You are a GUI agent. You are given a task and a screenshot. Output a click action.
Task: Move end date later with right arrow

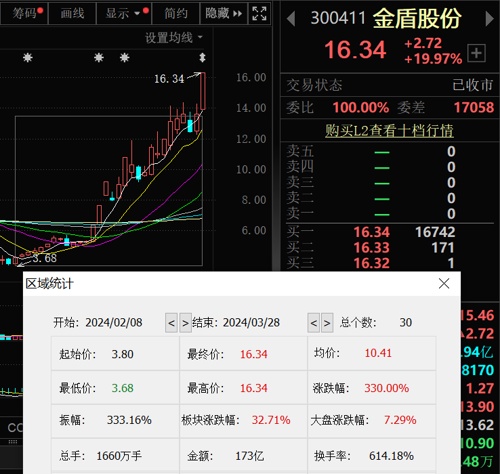327,323
